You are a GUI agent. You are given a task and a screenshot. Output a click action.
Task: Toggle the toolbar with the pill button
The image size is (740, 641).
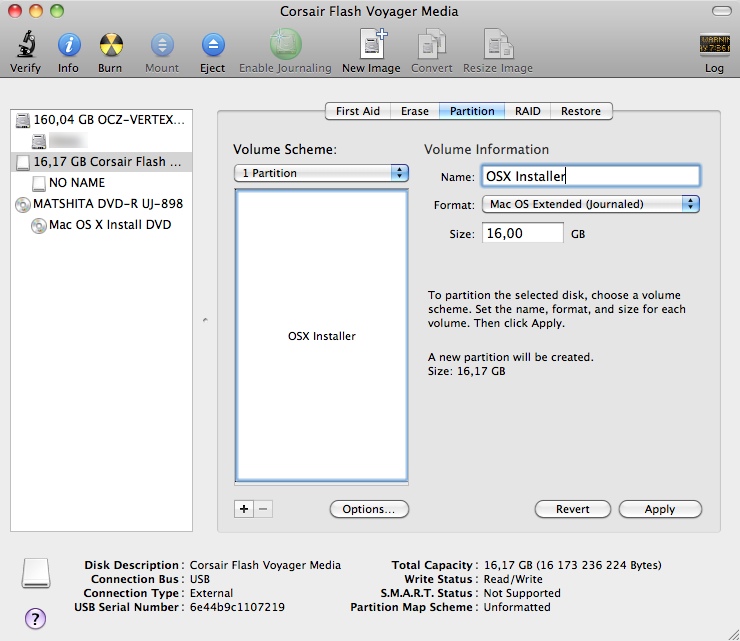click(x=722, y=11)
